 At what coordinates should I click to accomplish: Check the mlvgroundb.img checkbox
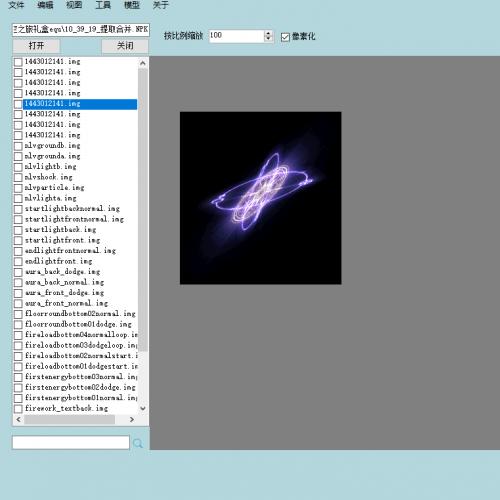tap(18, 146)
